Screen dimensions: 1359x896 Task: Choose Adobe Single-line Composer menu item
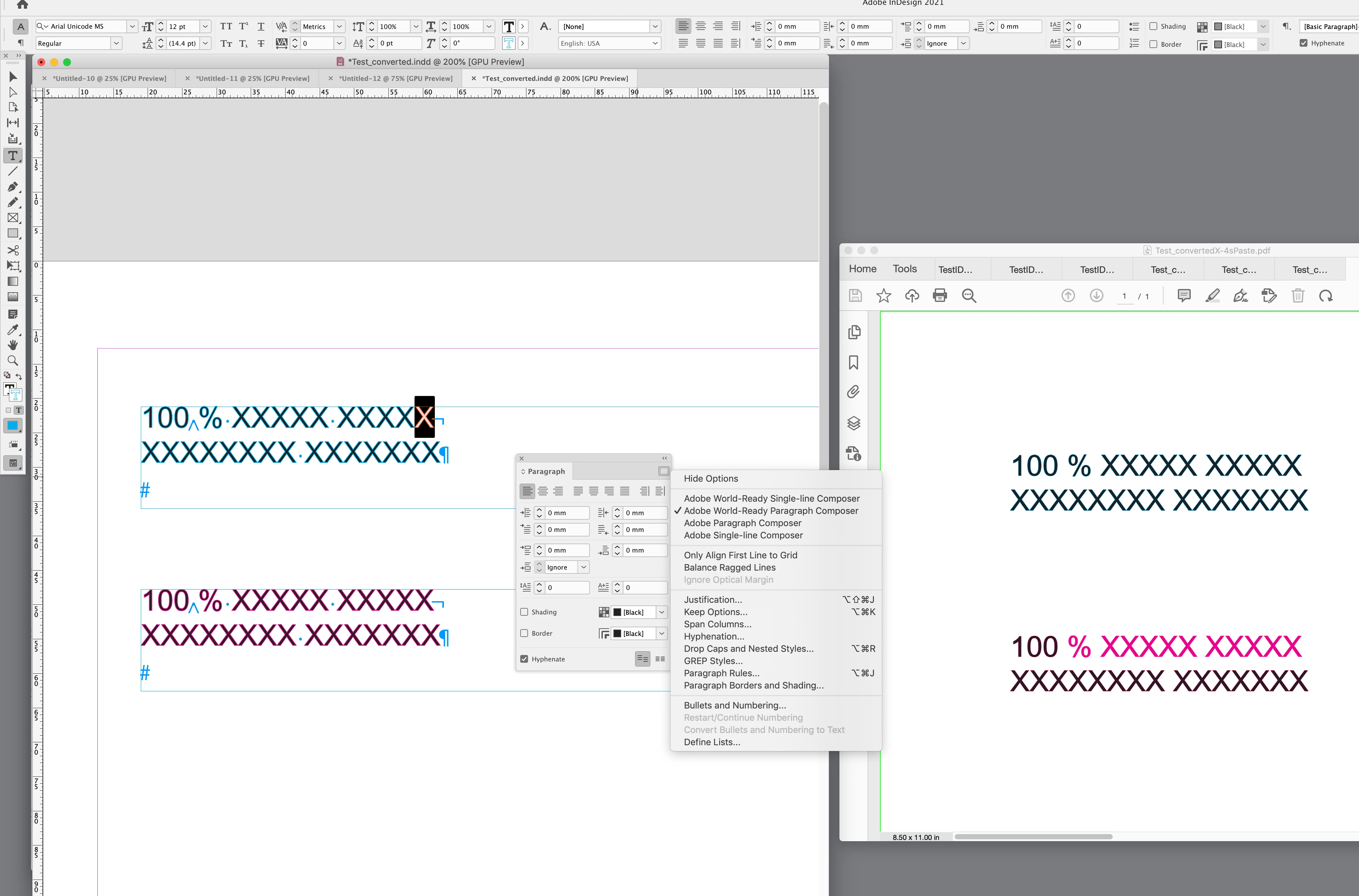click(x=743, y=535)
